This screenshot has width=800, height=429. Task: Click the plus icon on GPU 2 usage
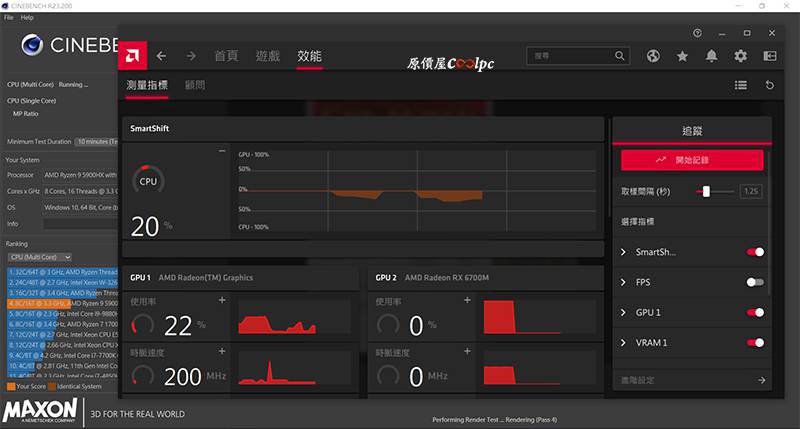pyautogui.click(x=467, y=300)
